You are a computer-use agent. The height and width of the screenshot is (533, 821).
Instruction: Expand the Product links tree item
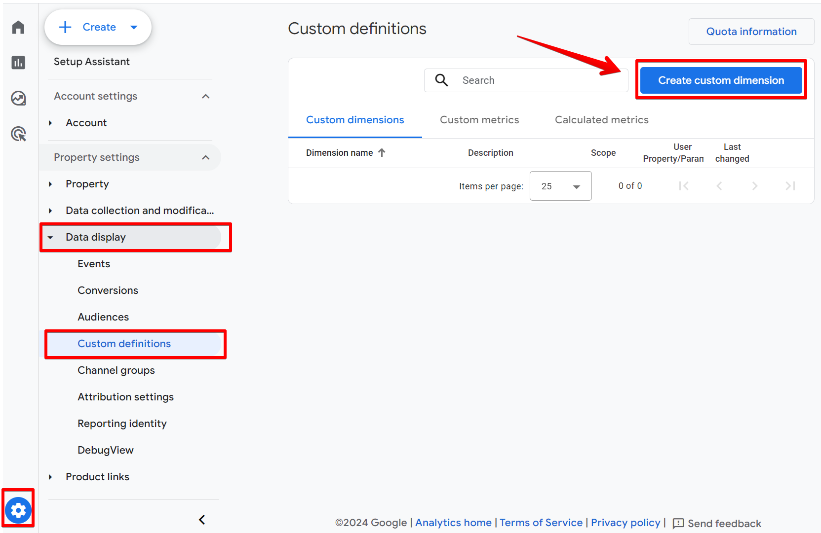[51, 477]
